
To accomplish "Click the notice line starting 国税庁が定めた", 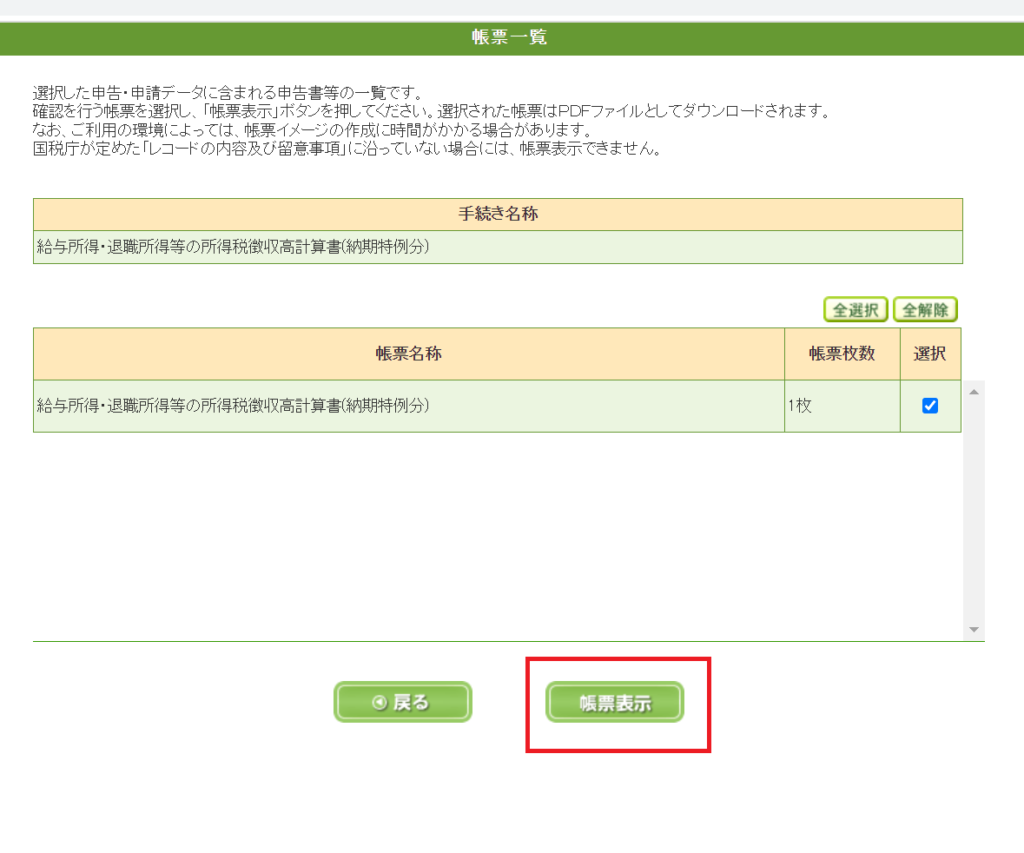I will pyautogui.click(x=346, y=150).
